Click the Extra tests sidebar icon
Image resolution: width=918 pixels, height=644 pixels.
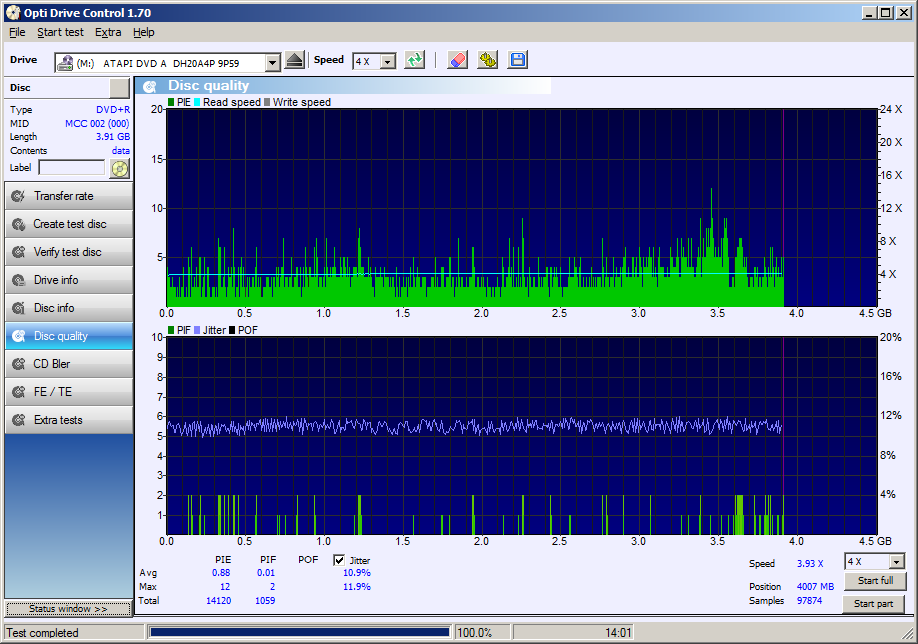coord(19,420)
